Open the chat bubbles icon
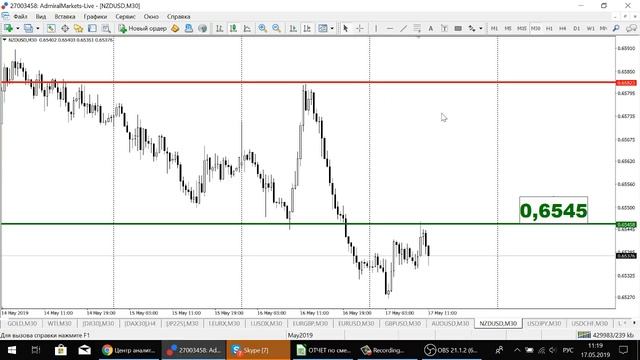This screenshot has width=640, height=360. coord(631,28)
